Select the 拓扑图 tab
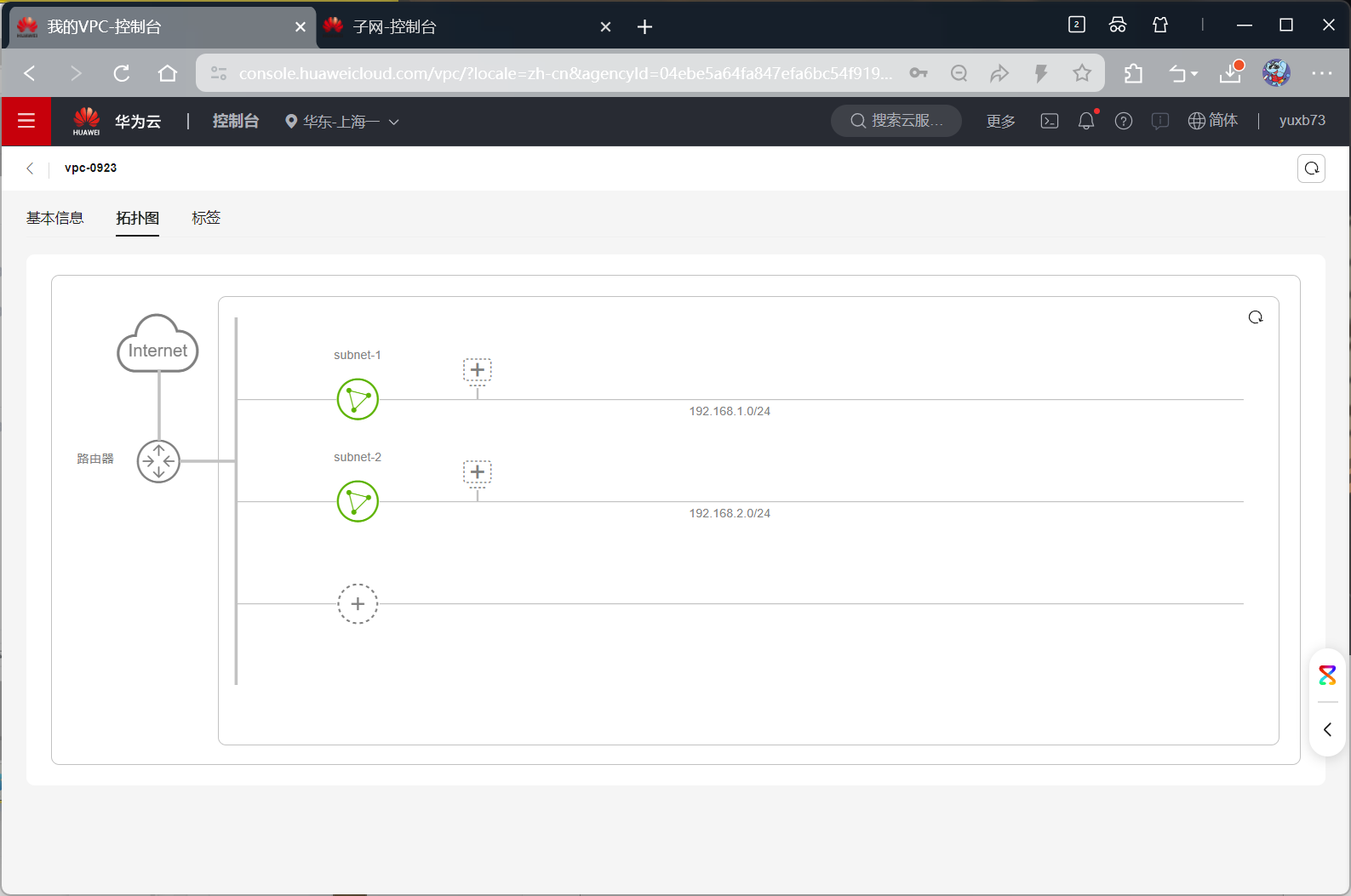This screenshot has width=1351, height=896. [x=138, y=218]
